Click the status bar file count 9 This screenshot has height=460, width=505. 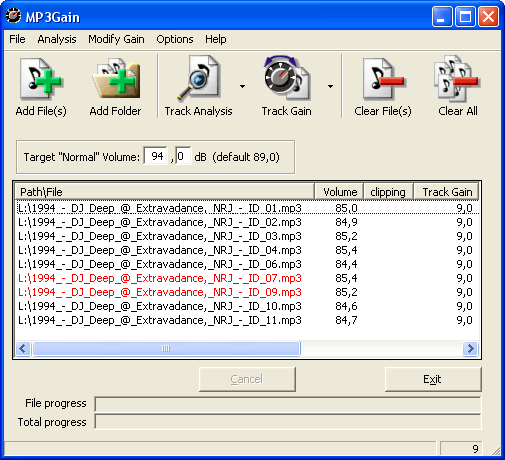click(x=461, y=449)
